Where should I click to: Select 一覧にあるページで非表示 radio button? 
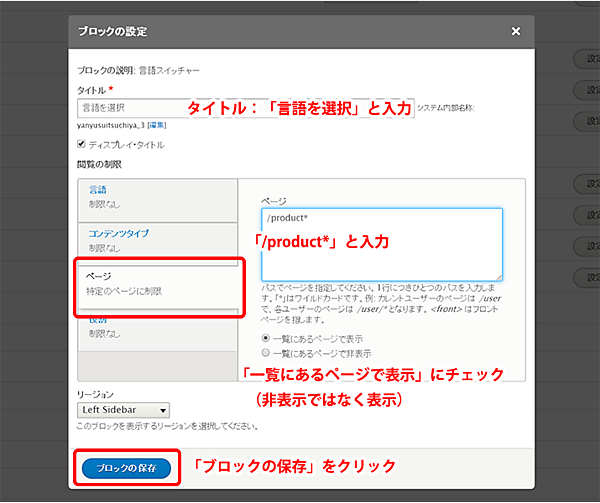[266, 353]
